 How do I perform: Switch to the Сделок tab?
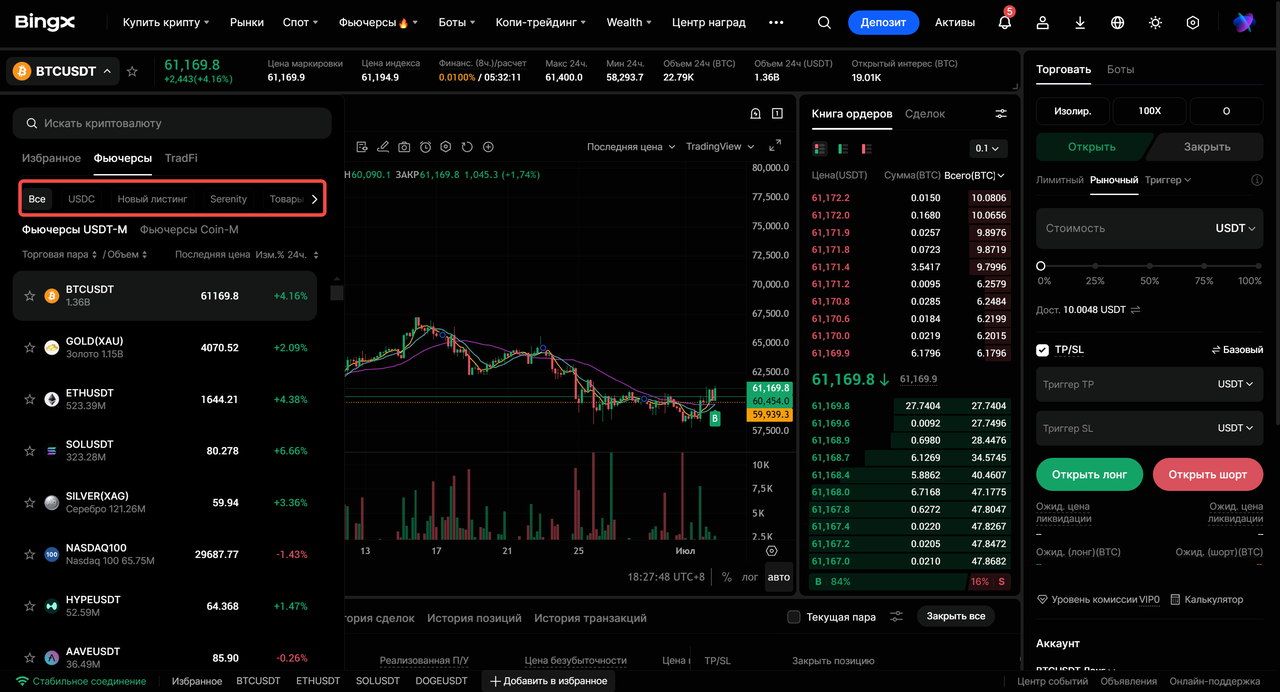coord(925,114)
